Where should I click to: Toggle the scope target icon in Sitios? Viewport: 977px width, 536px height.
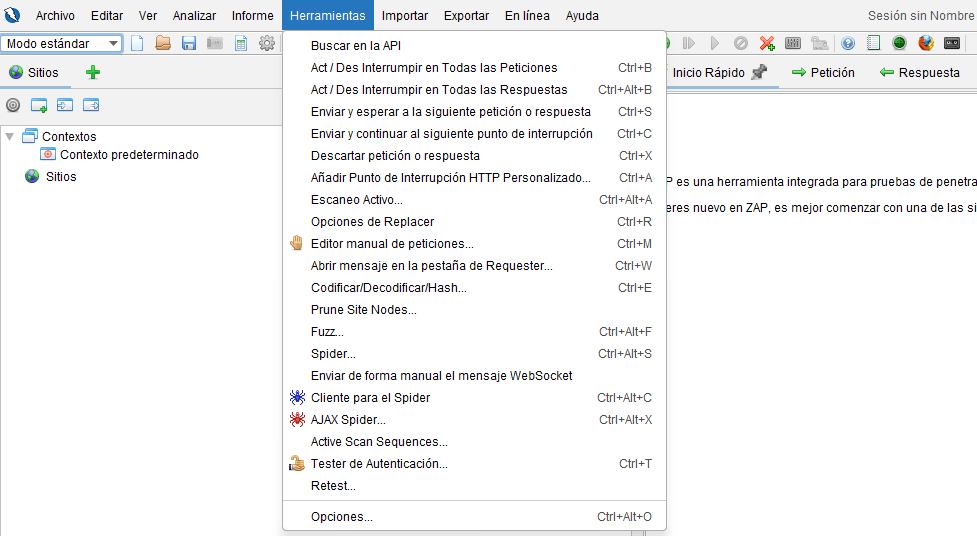pyautogui.click(x=13, y=105)
